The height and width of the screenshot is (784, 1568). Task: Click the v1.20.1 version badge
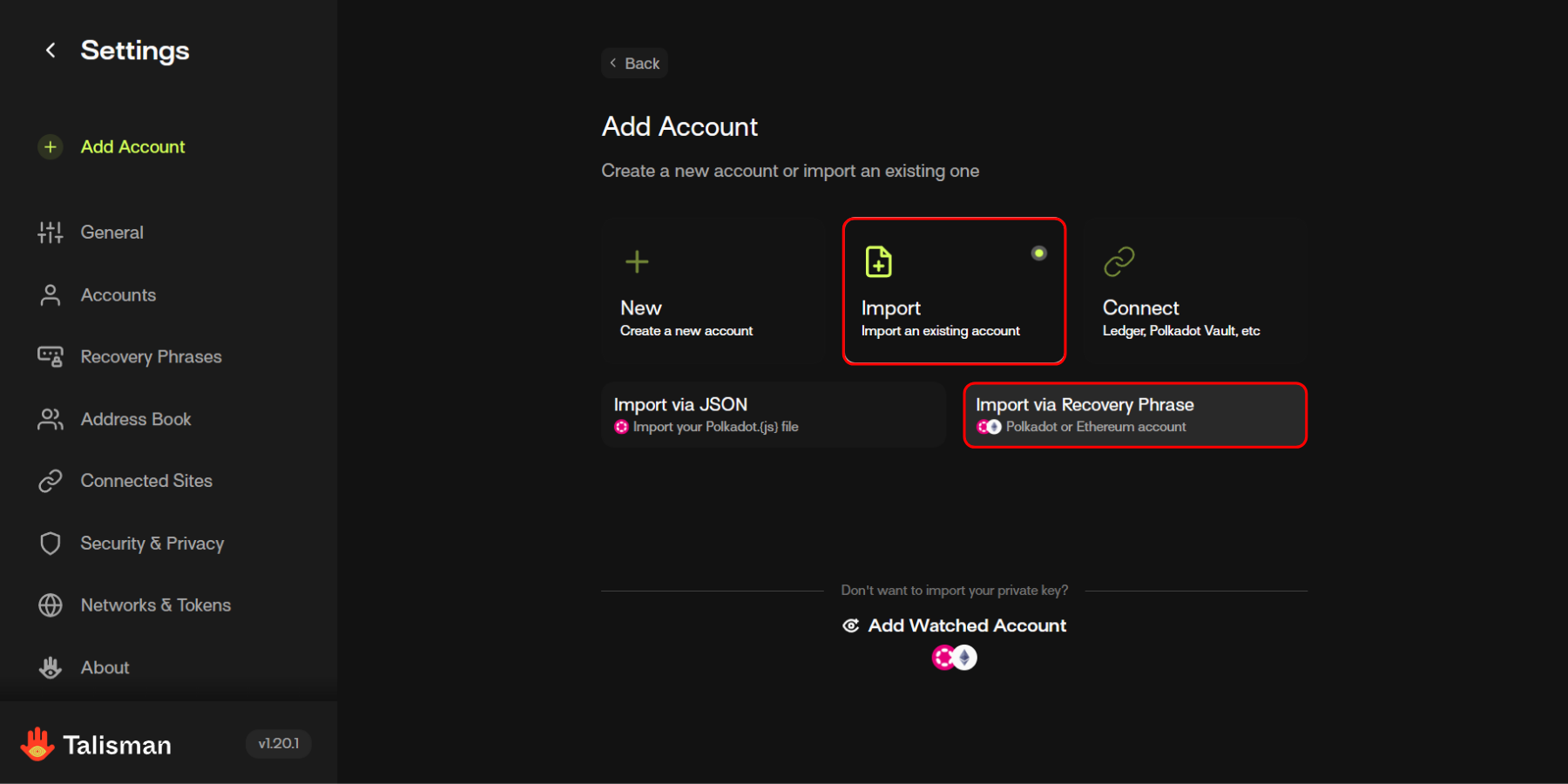(x=279, y=744)
